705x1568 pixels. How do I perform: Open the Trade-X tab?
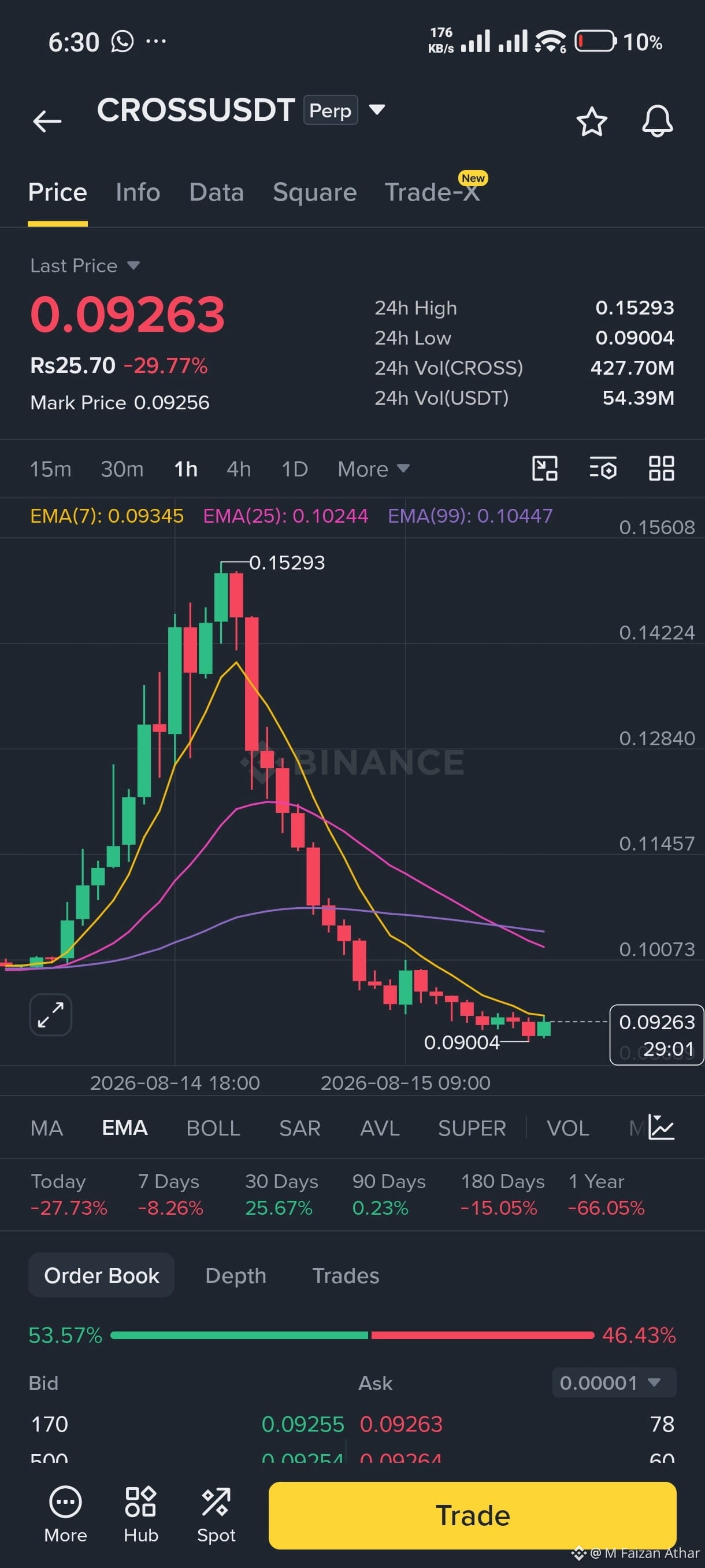click(x=432, y=193)
